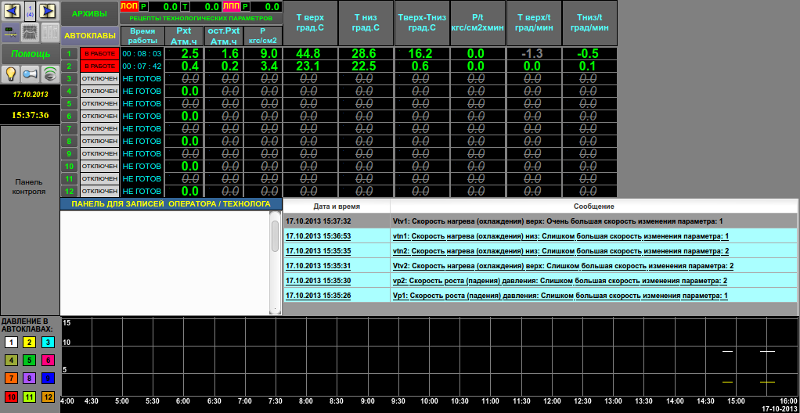Select cyan pressure swatch for autoclave 3

pyautogui.click(x=48, y=342)
